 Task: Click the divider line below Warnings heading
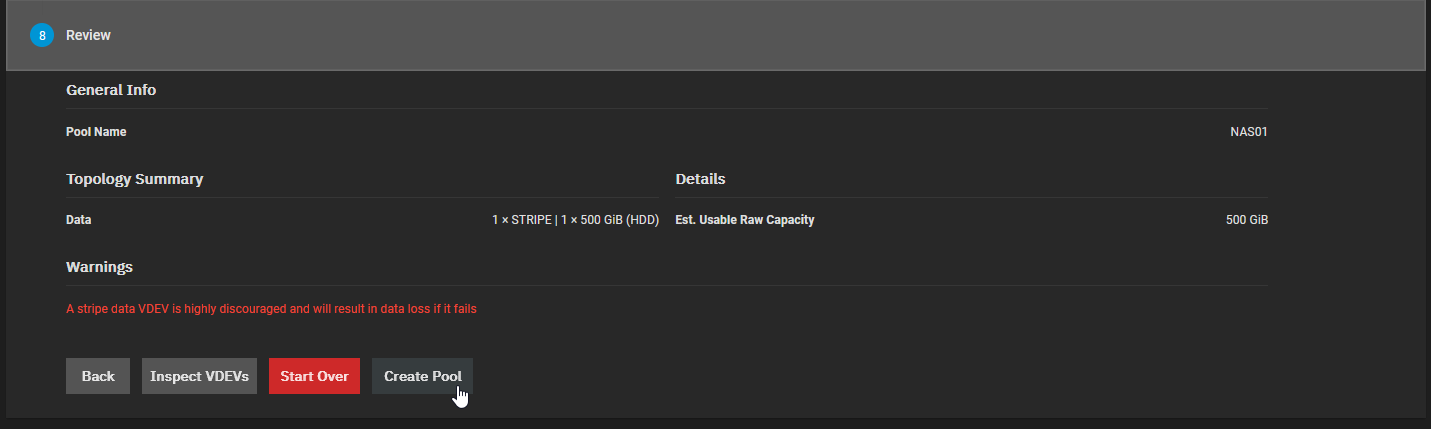point(667,285)
